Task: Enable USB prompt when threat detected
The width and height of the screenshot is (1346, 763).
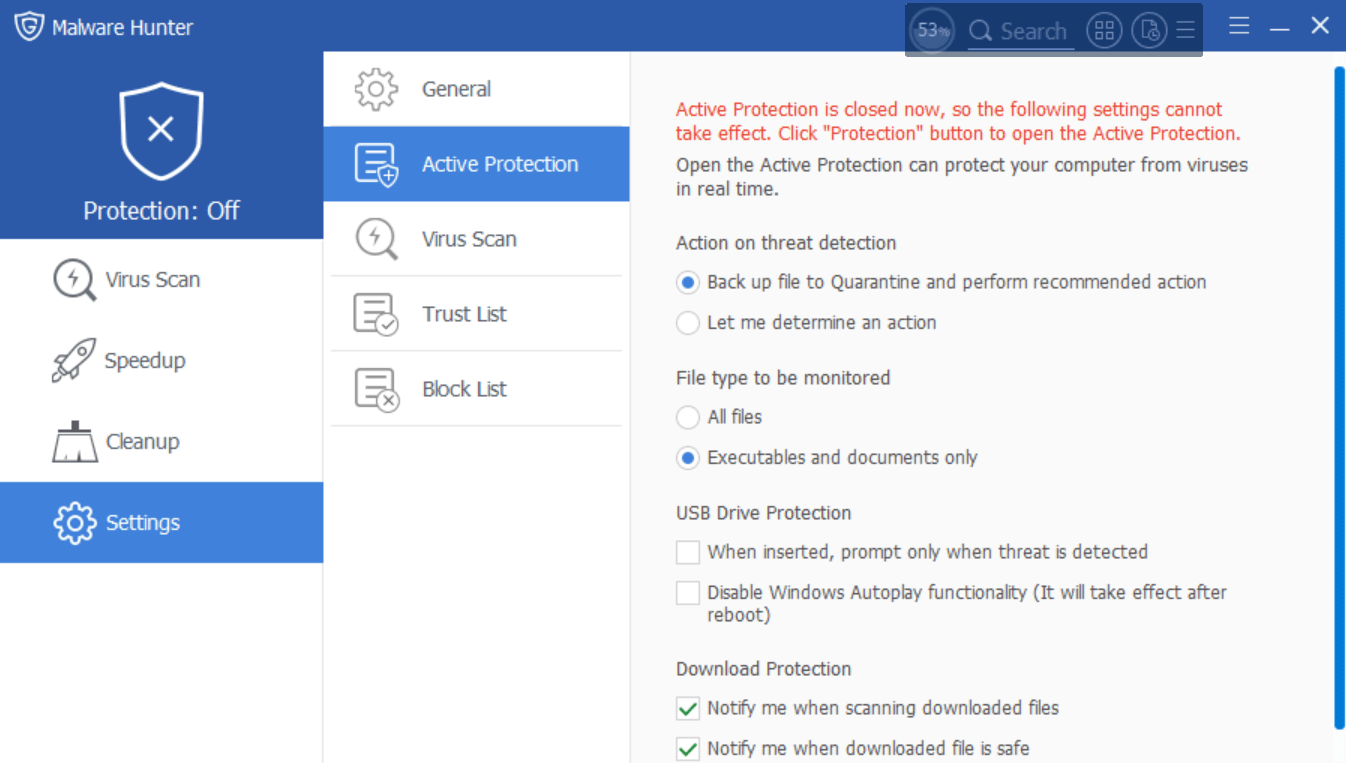Action: point(687,551)
